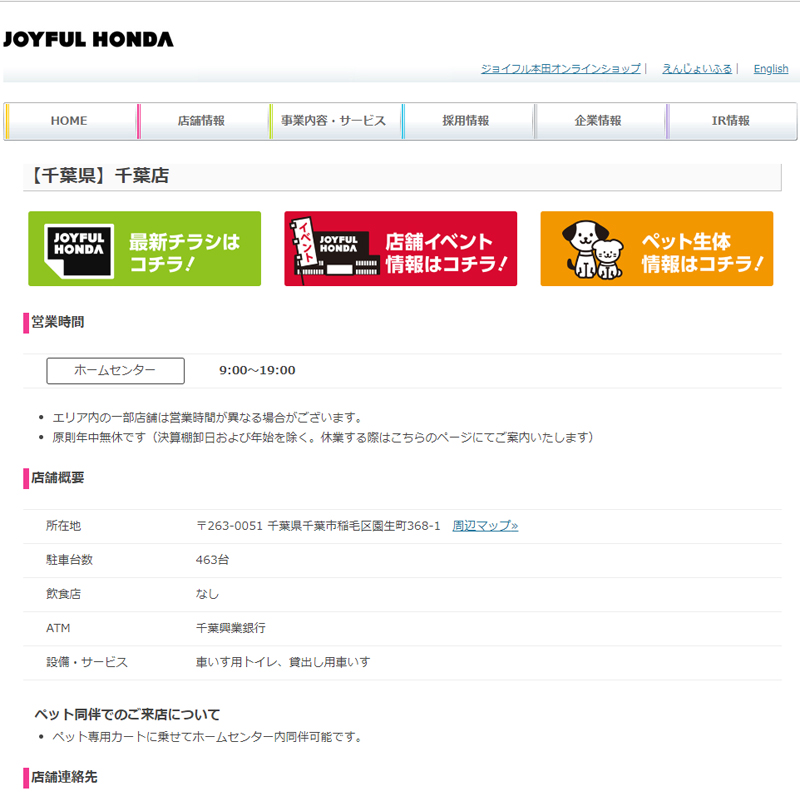Click the 9:00～19:00 hours text
The height and width of the screenshot is (801, 800).
click(x=257, y=370)
